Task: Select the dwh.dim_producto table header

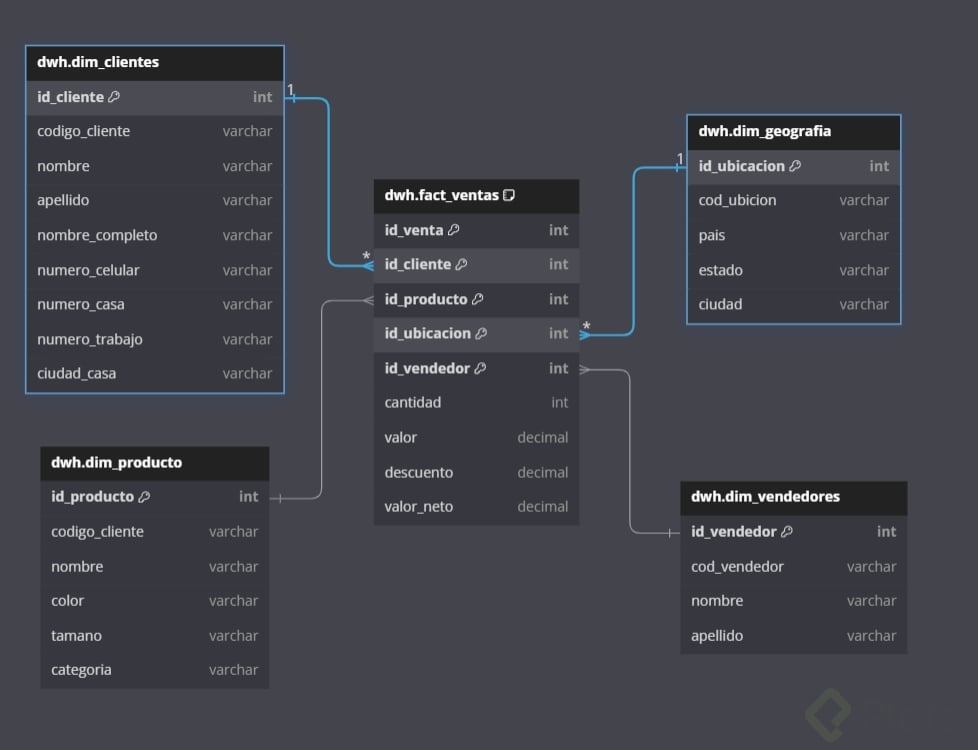Action: (155, 463)
